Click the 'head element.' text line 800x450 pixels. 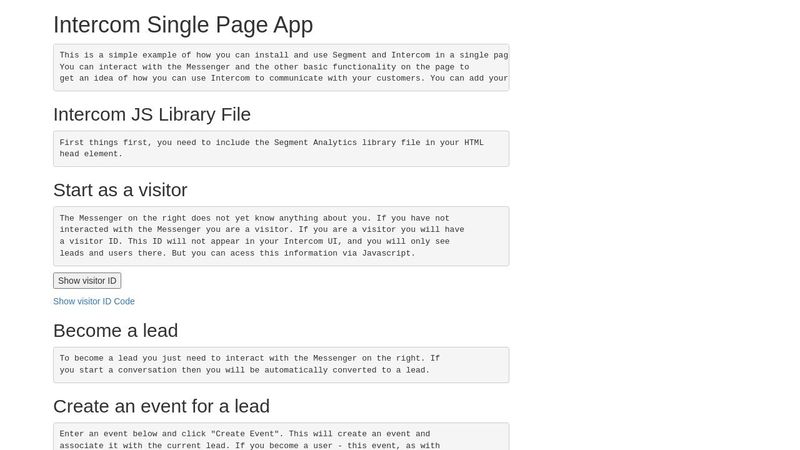(91, 154)
